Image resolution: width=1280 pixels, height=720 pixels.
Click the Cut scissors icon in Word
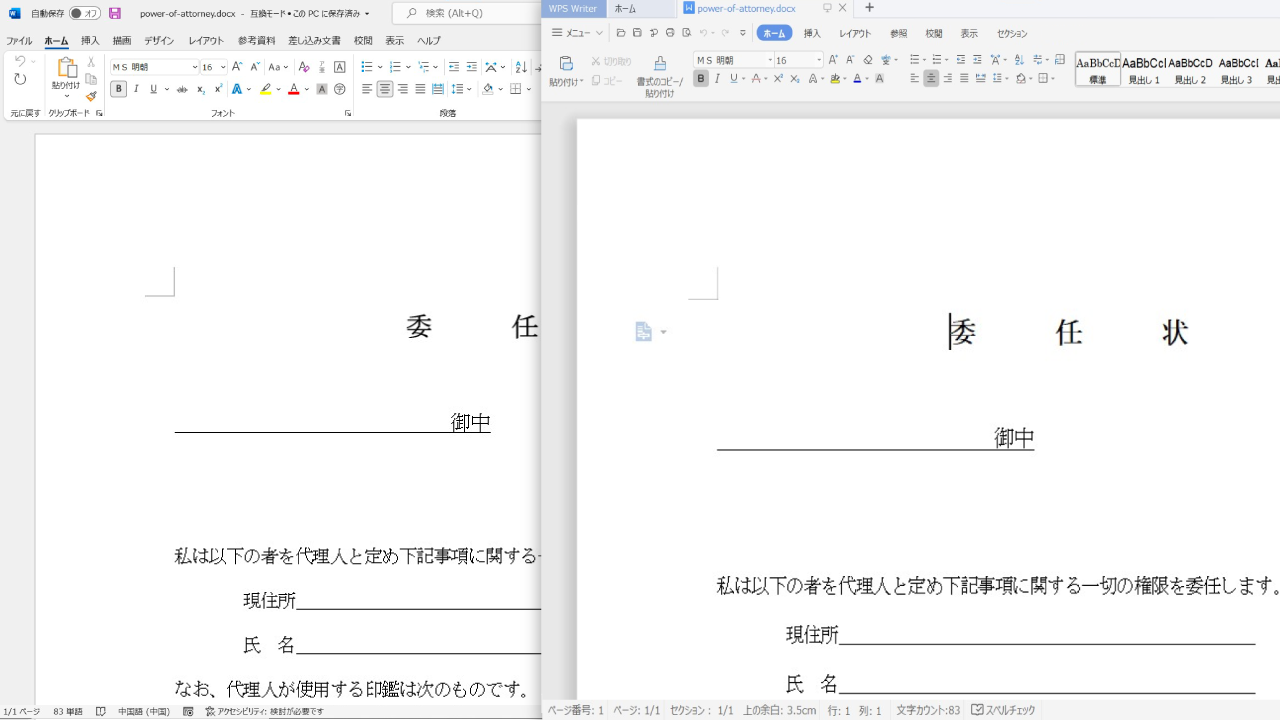[x=91, y=62]
